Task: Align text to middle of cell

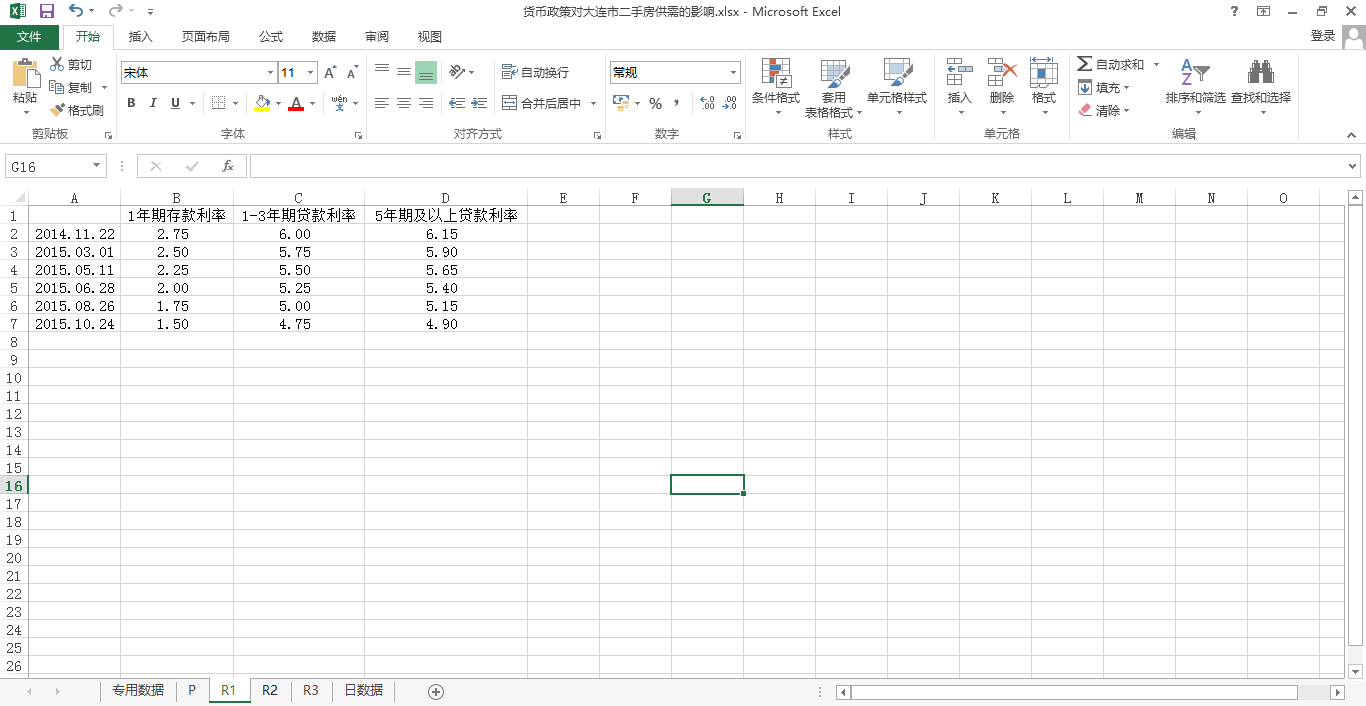Action: (404, 72)
